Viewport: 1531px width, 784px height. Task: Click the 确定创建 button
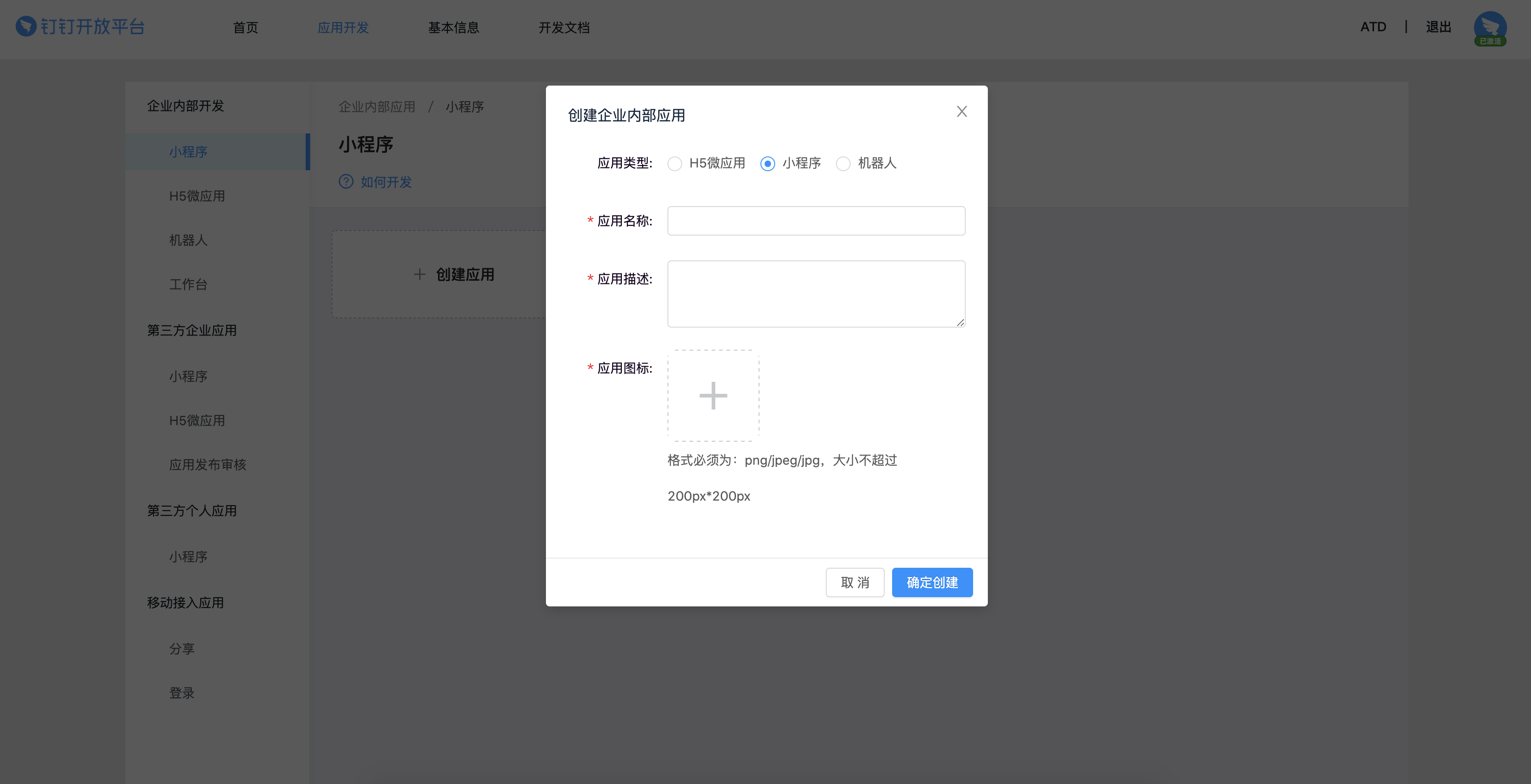coord(932,582)
